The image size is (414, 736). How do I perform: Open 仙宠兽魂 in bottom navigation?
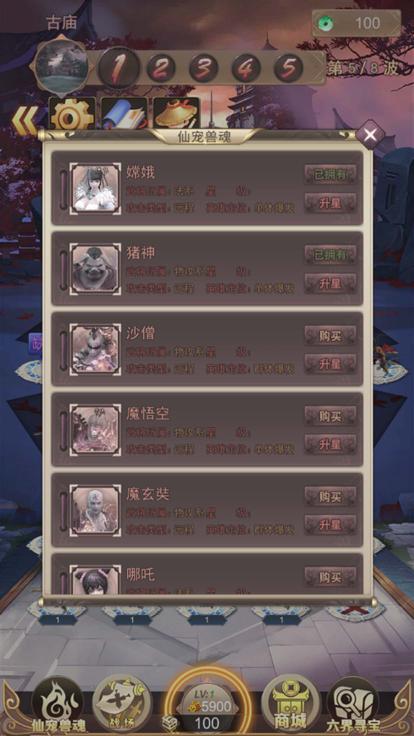(x=57, y=705)
